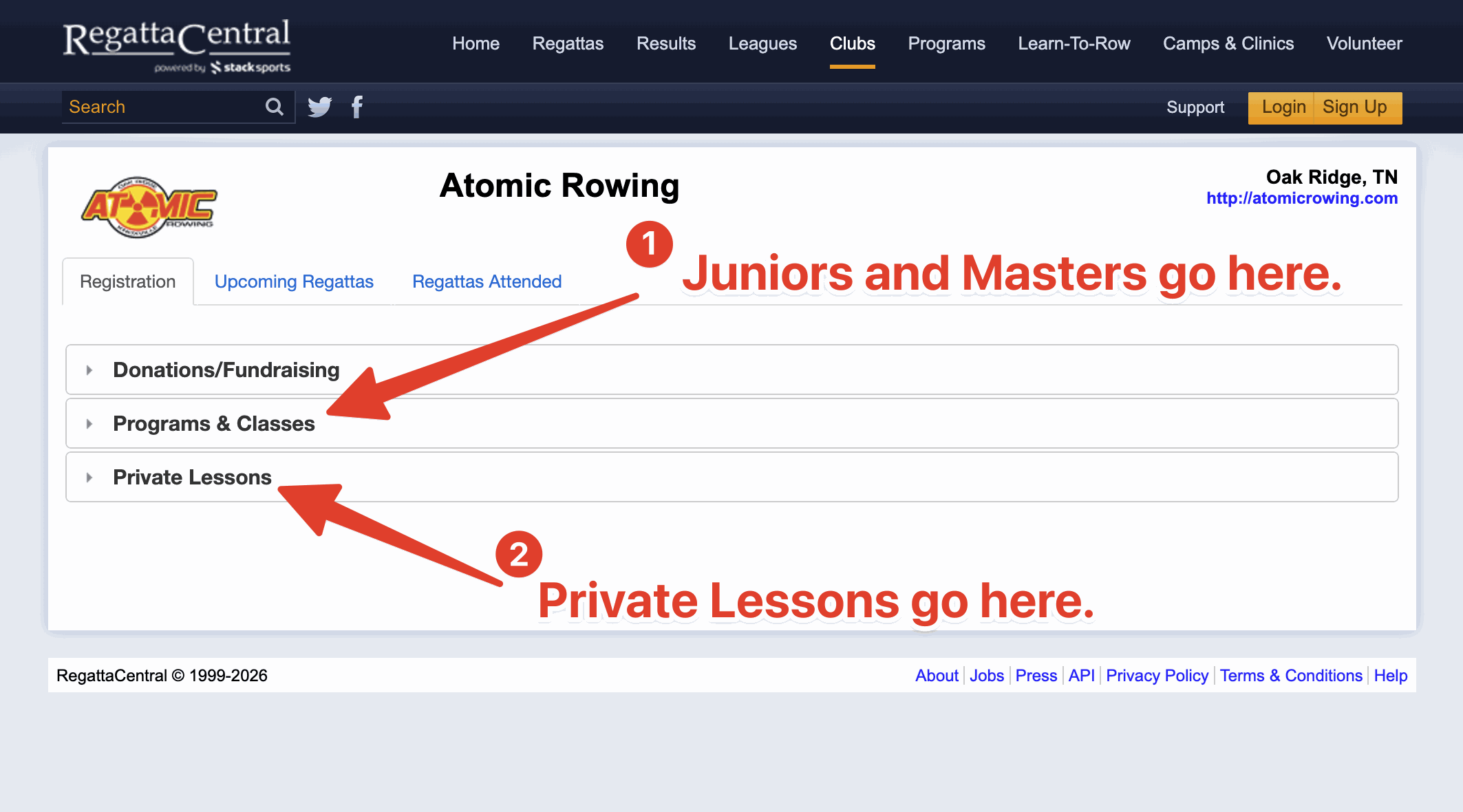This screenshot has width=1463, height=812.
Task: Click the Atomic Rowing club logo
Action: 149,206
